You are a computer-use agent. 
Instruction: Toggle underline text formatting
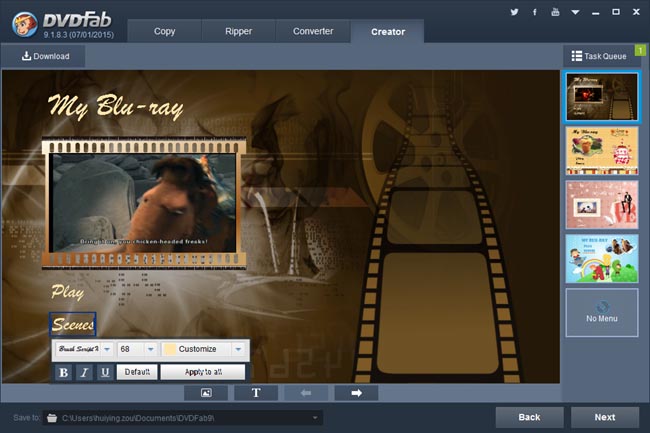105,372
